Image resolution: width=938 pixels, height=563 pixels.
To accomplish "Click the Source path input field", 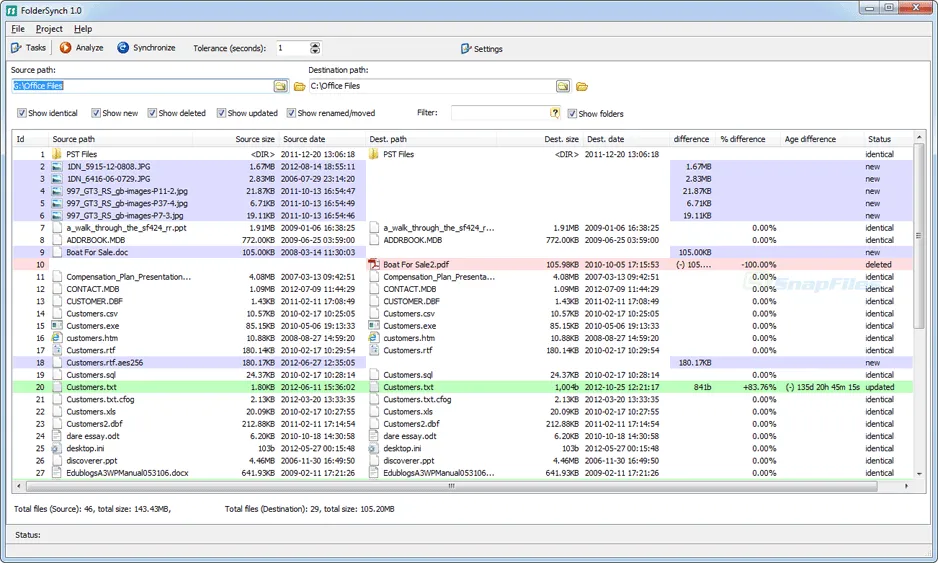I will [142, 86].
